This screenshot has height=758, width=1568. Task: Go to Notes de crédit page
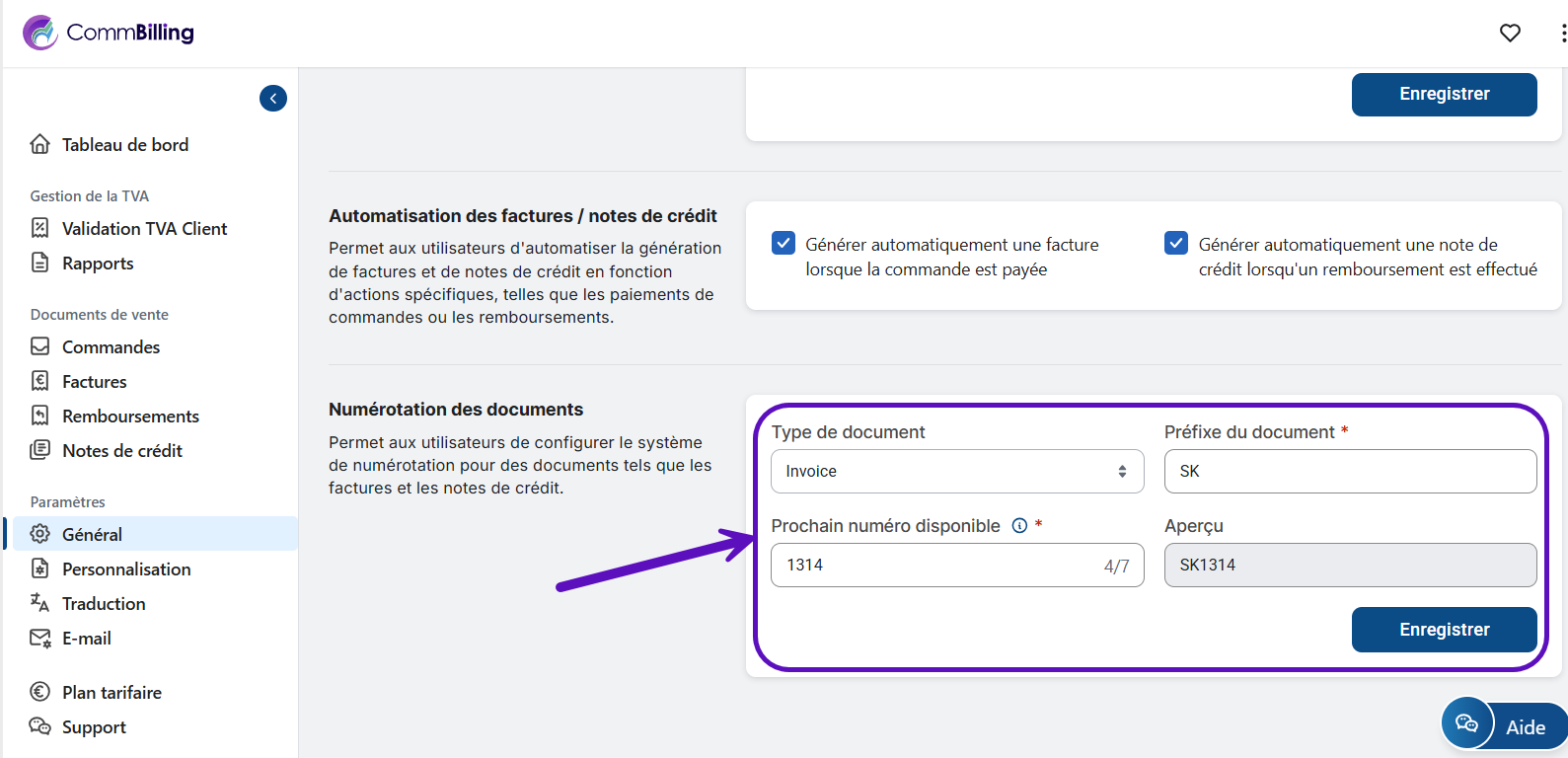(x=122, y=451)
